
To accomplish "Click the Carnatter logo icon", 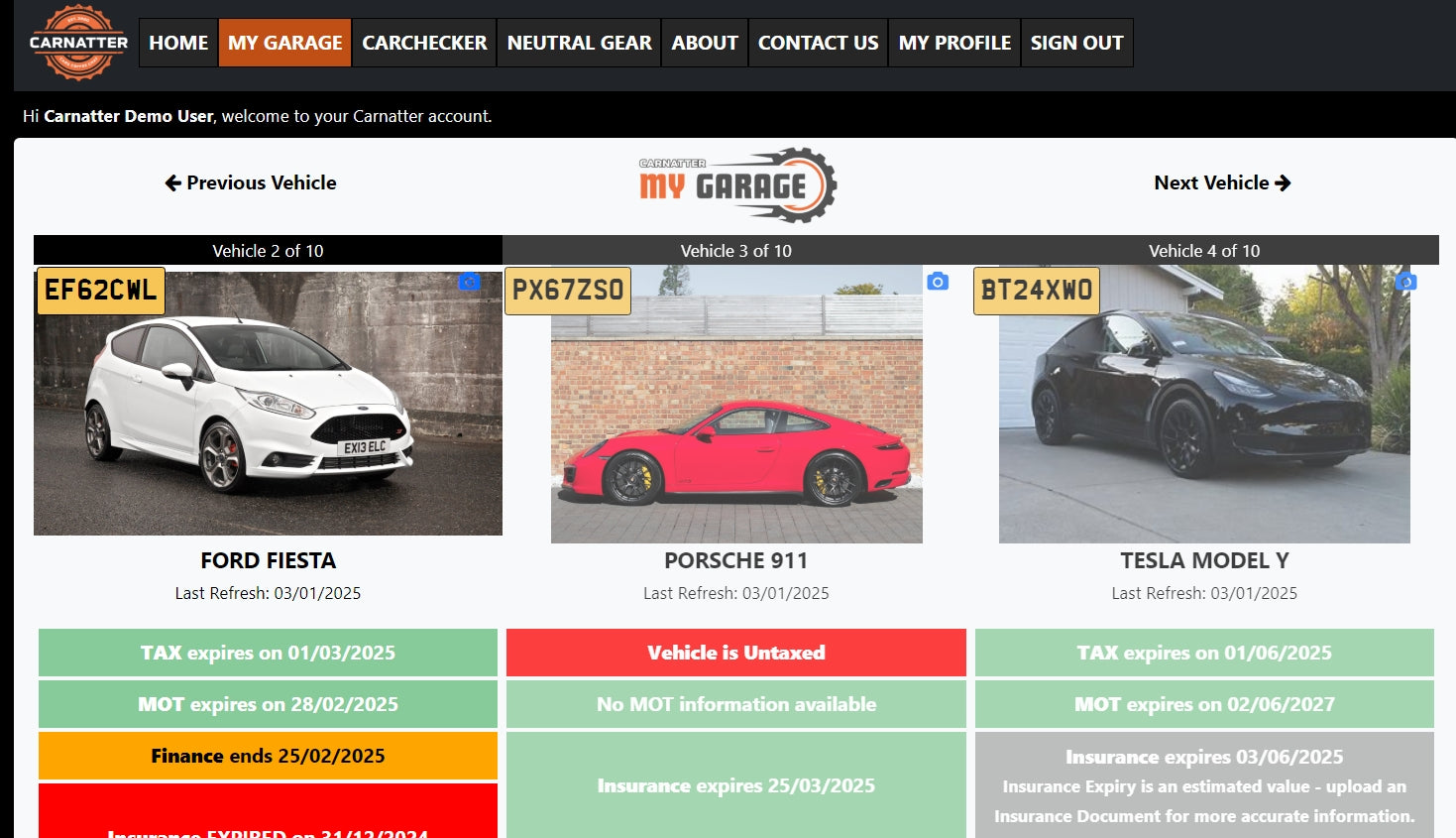I will [x=78, y=43].
